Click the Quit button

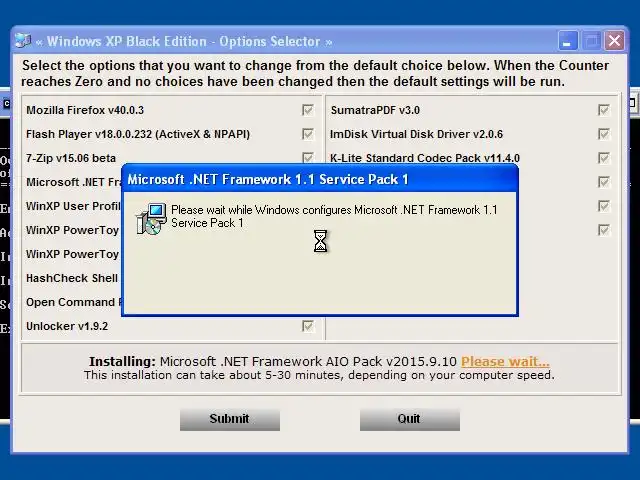tap(410, 419)
